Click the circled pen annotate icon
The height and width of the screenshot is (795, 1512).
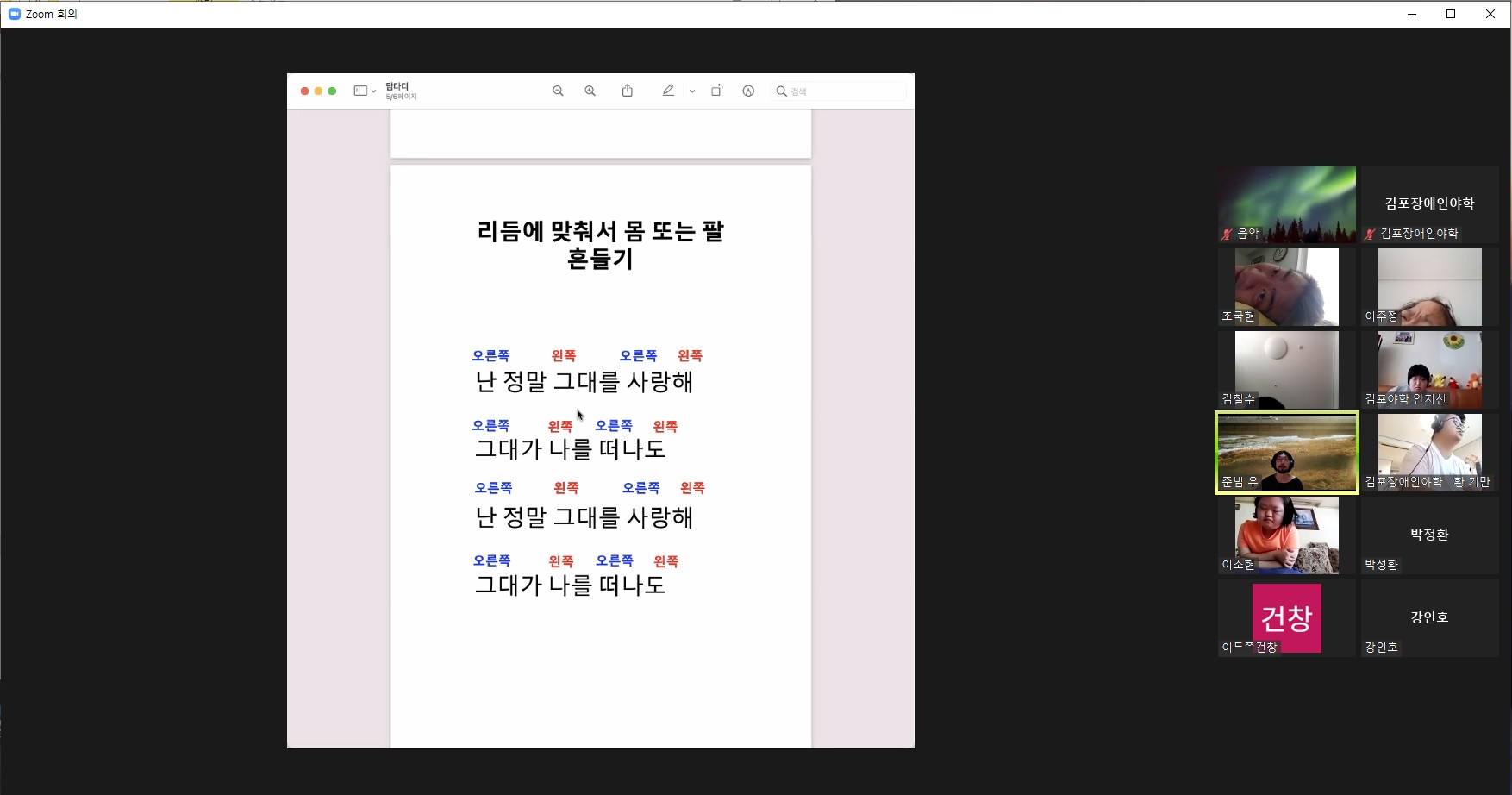click(x=748, y=91)
